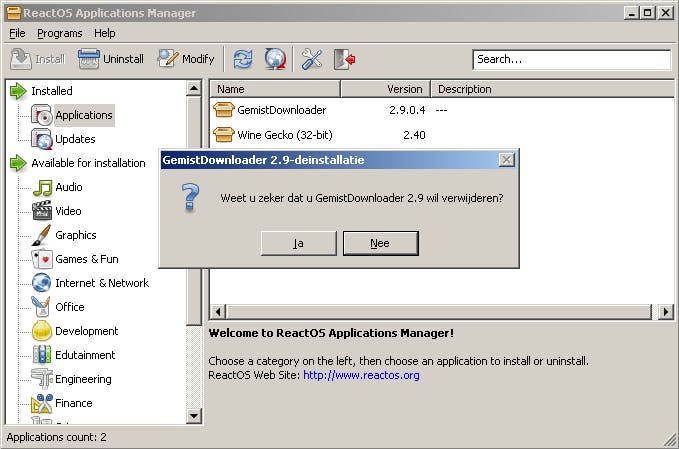Click the Wine Gecko package icon

(223, 135)
